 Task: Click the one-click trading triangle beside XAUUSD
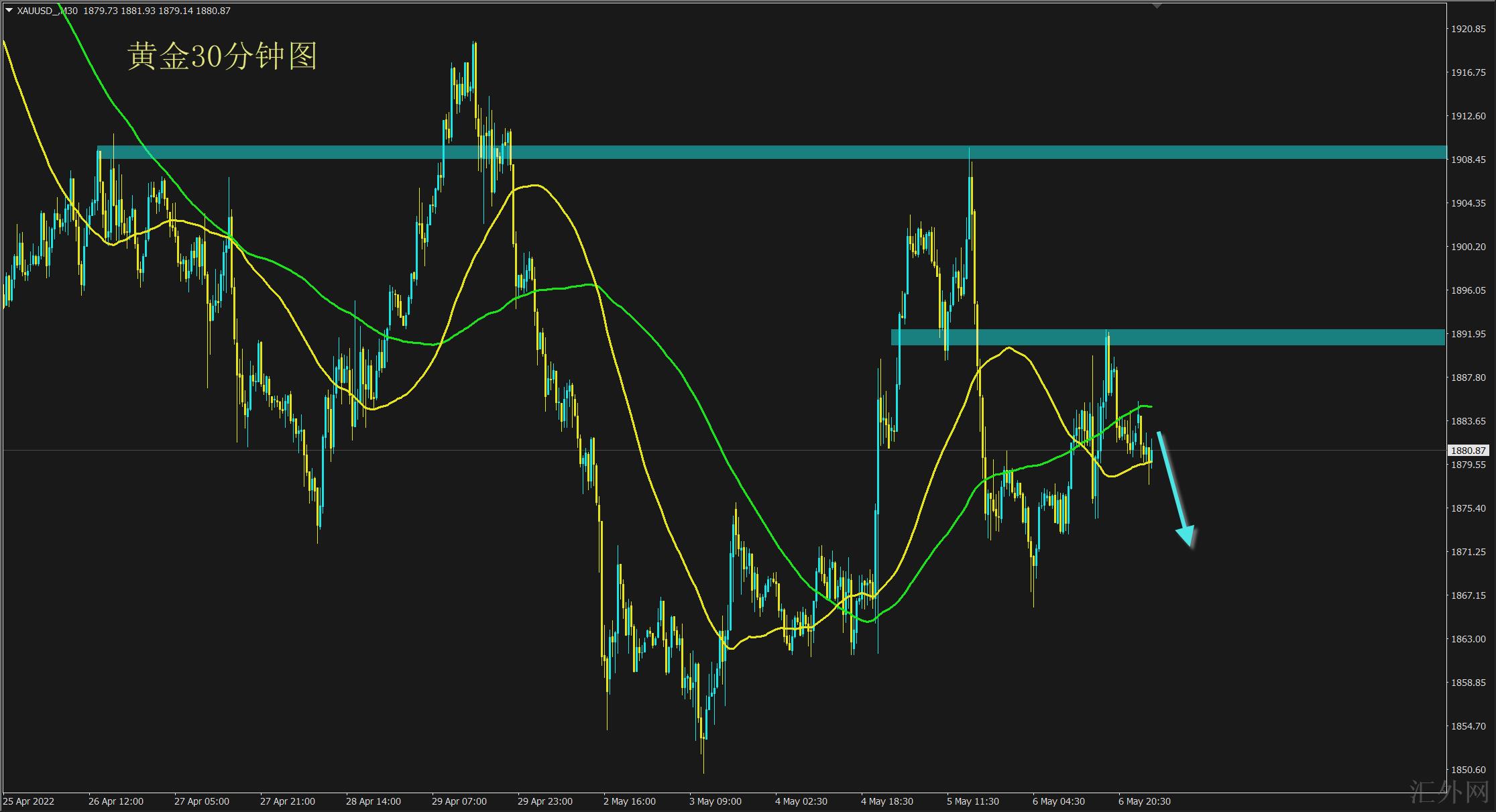point(9,11)
